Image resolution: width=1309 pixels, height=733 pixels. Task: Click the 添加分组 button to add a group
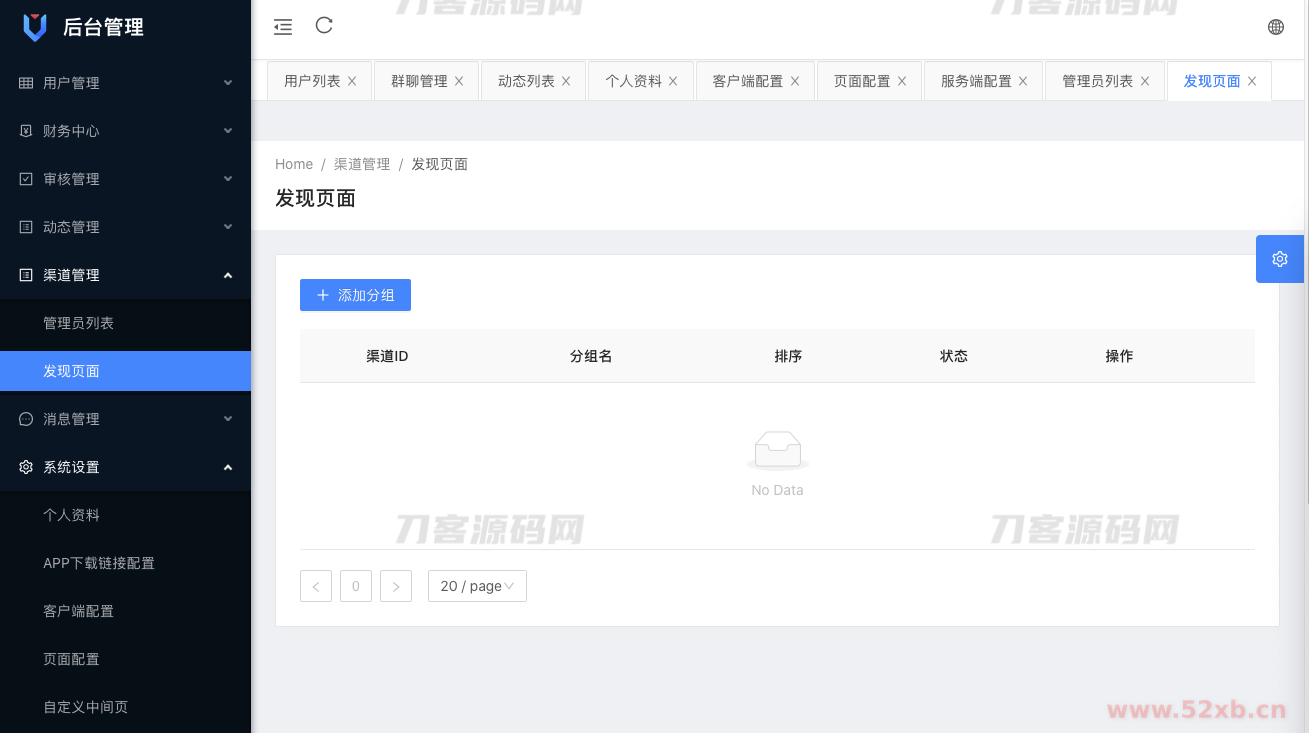coord(355,294)
